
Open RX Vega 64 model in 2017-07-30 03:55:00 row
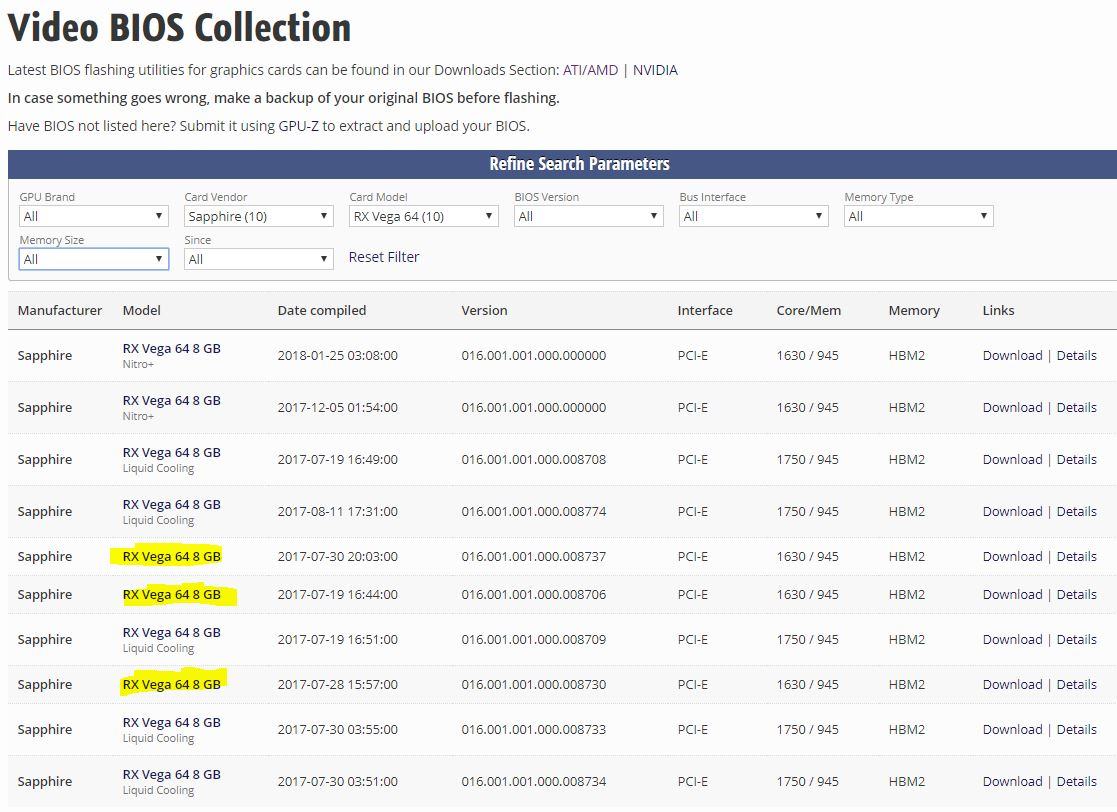(172, 722)
